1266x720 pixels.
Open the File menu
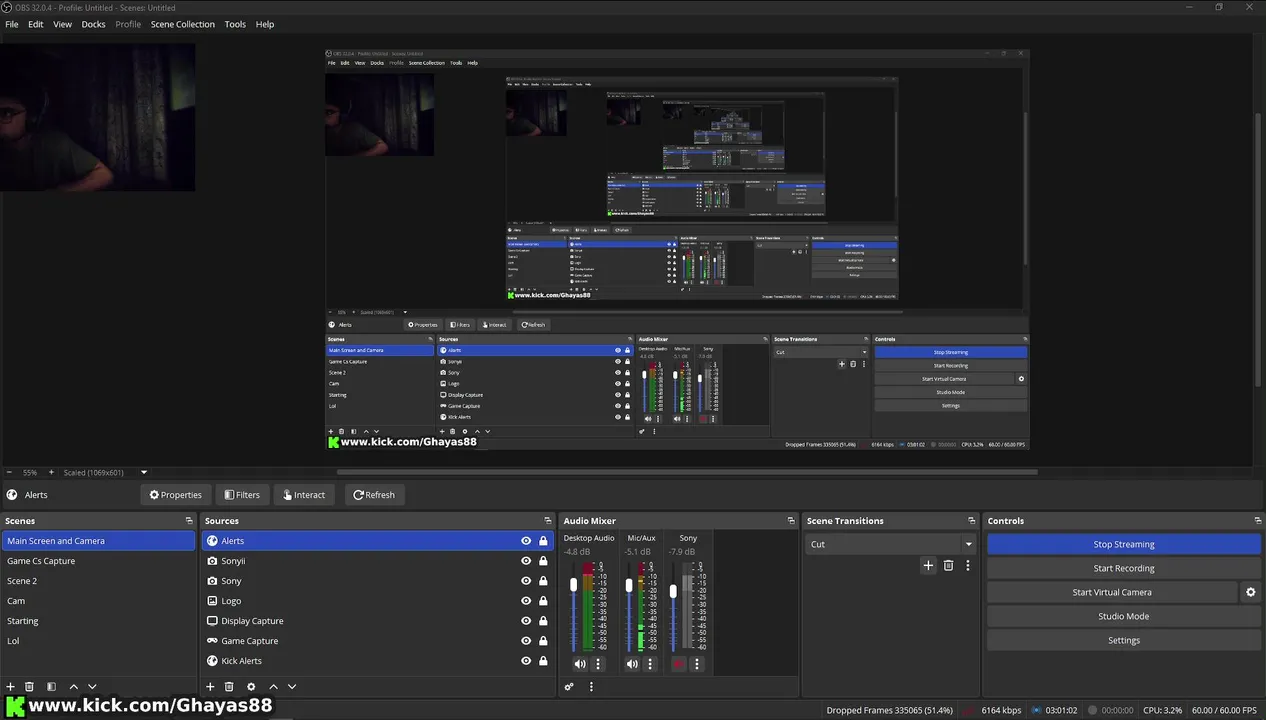tap(12, 24)
